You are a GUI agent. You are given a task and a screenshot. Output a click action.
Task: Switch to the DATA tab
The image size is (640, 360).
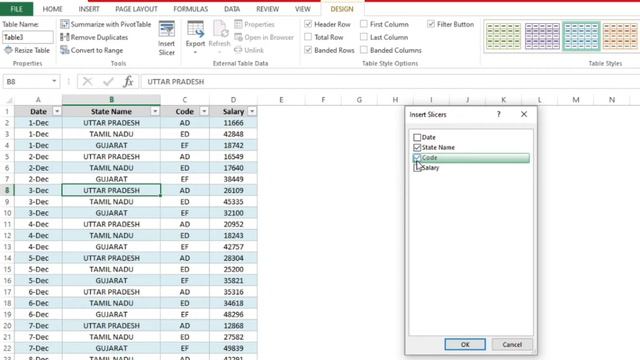232,9
